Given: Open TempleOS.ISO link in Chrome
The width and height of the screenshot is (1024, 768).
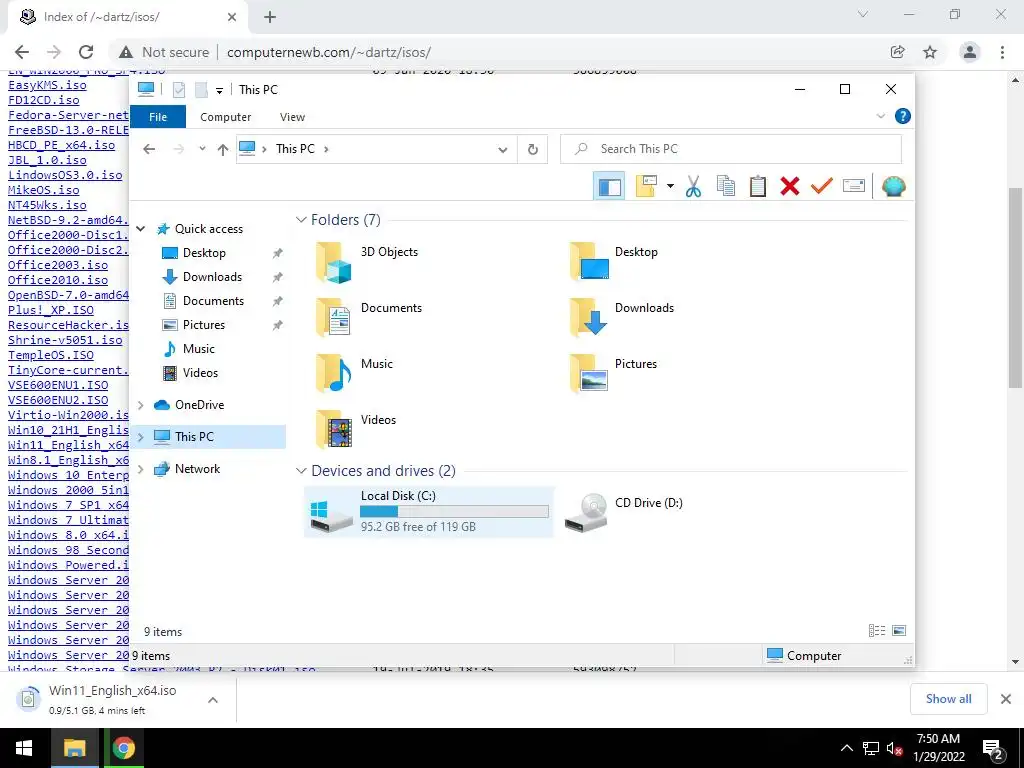Looking at the screenshot, I should pyautogui.click(x=51, y=355).
